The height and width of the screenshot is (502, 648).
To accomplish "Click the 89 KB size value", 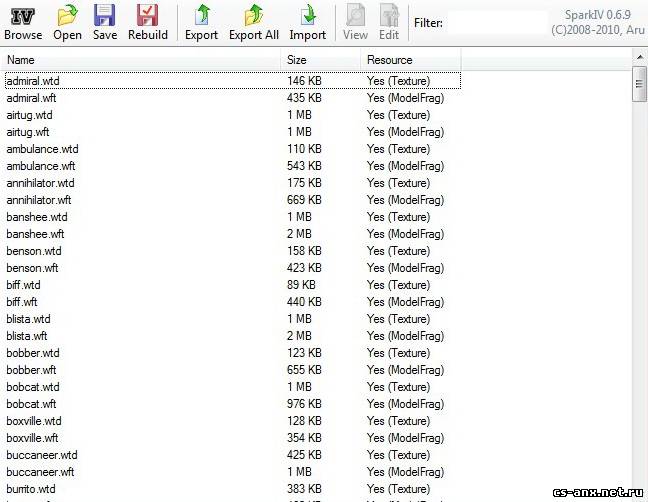I will click(301, 285).
